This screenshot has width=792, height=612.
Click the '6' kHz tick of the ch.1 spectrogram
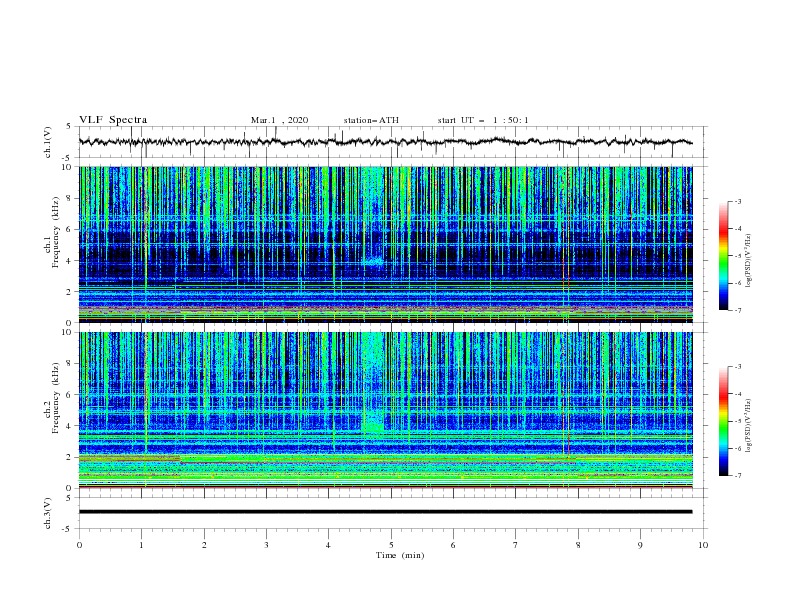click(70, 229)
